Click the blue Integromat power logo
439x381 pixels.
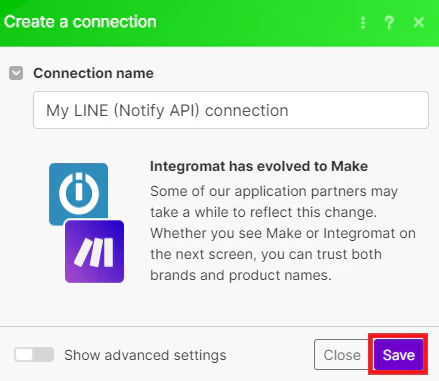click(78, 193)
